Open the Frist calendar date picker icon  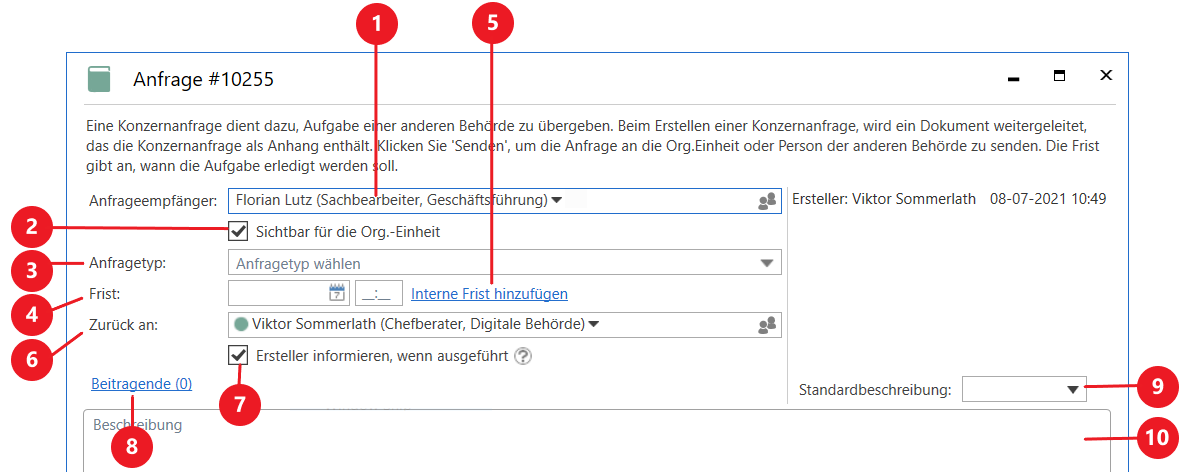[x=337, y=293]
